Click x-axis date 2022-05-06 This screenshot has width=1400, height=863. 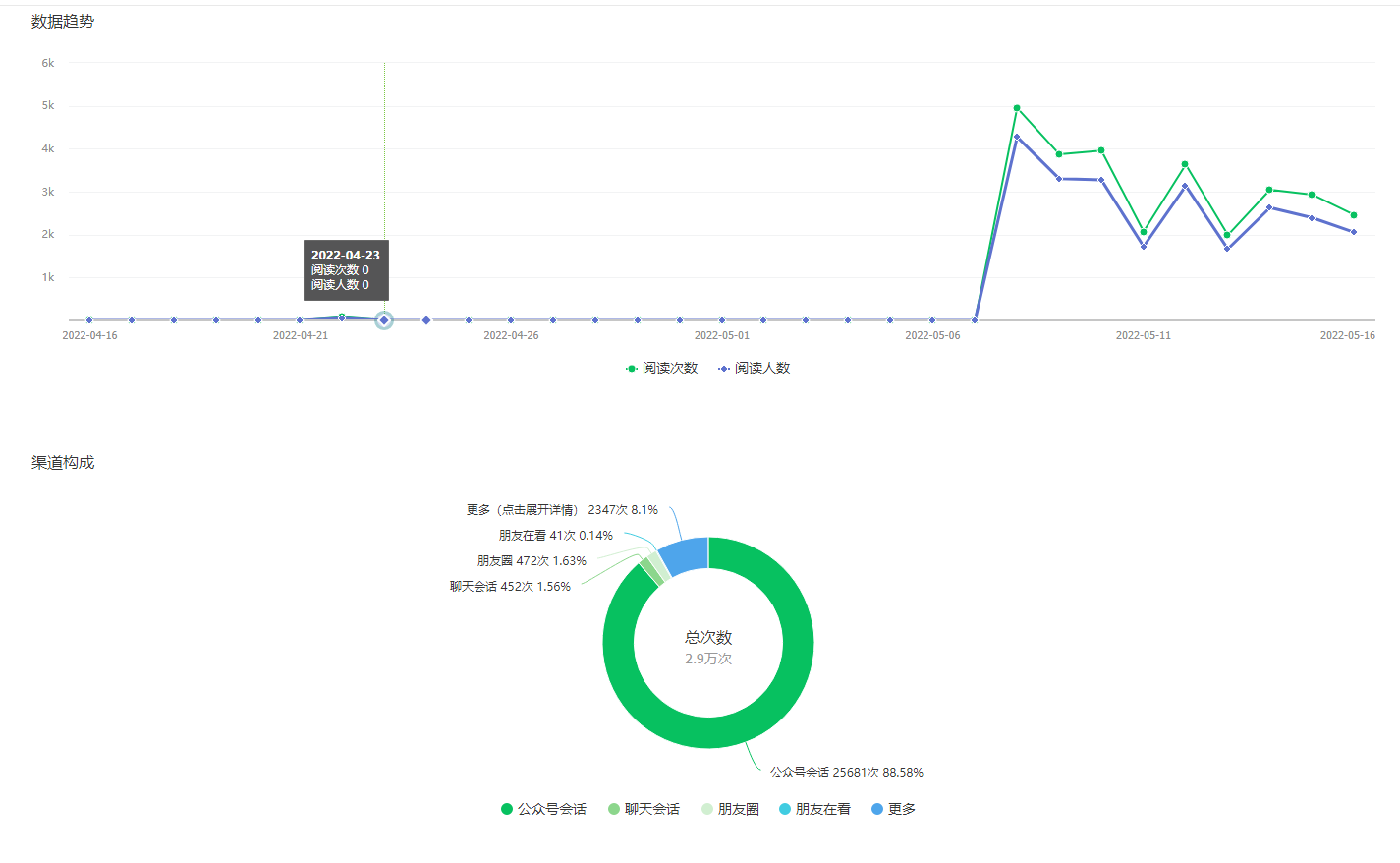point(932,335)
